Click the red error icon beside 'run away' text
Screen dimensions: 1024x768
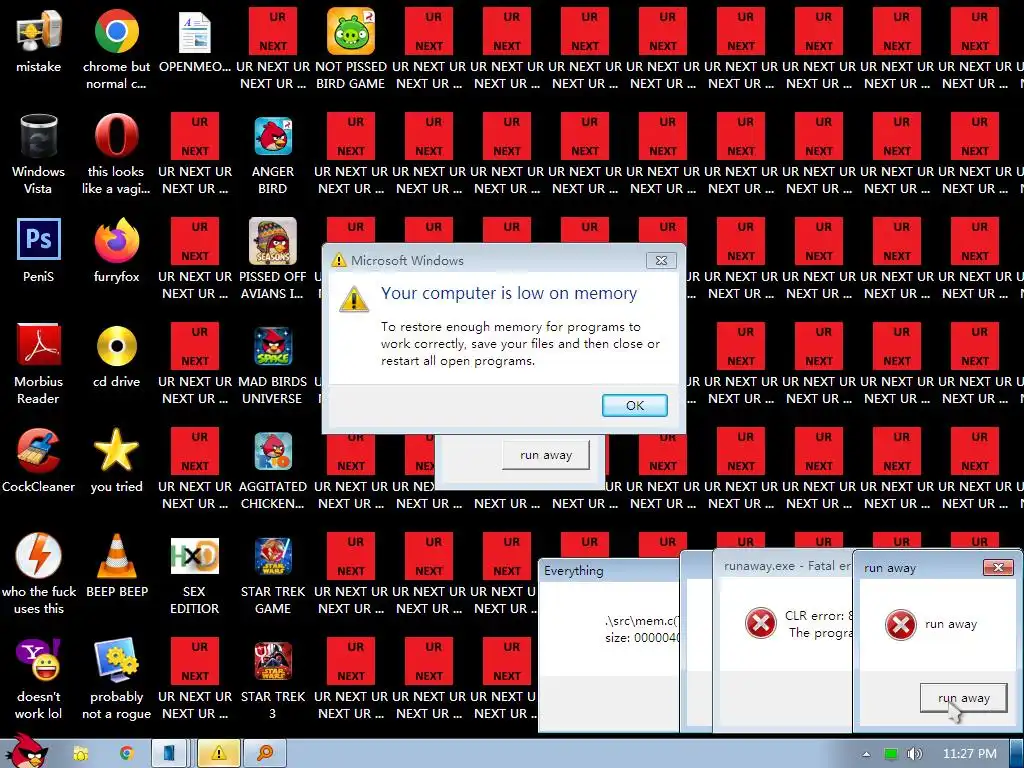pos(901,625)
